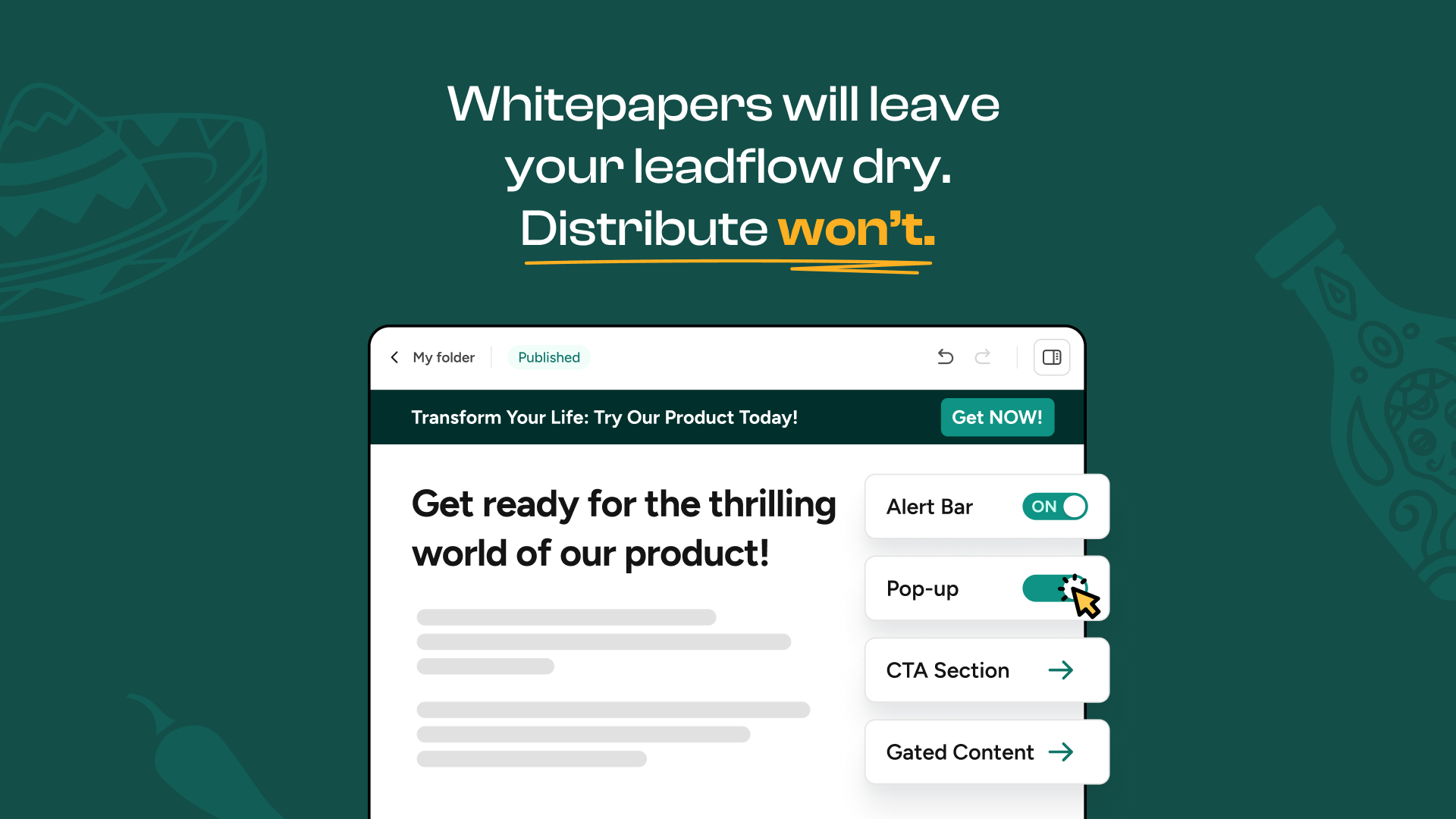Navigate the Gated Content arrow
The image size is (1456, 819).
pos(1062,752)
